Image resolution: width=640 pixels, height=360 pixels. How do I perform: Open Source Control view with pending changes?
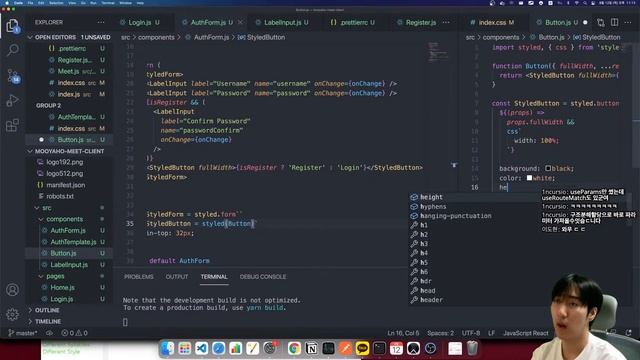(13, 76)
